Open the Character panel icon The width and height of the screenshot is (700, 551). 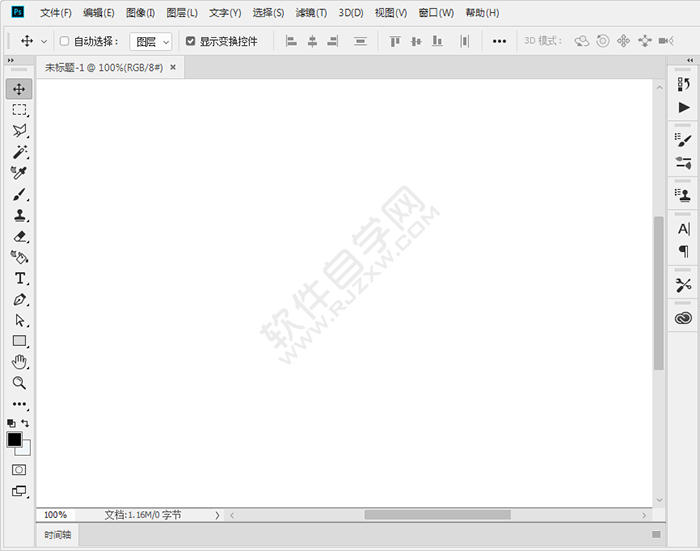tap(683, 229)
